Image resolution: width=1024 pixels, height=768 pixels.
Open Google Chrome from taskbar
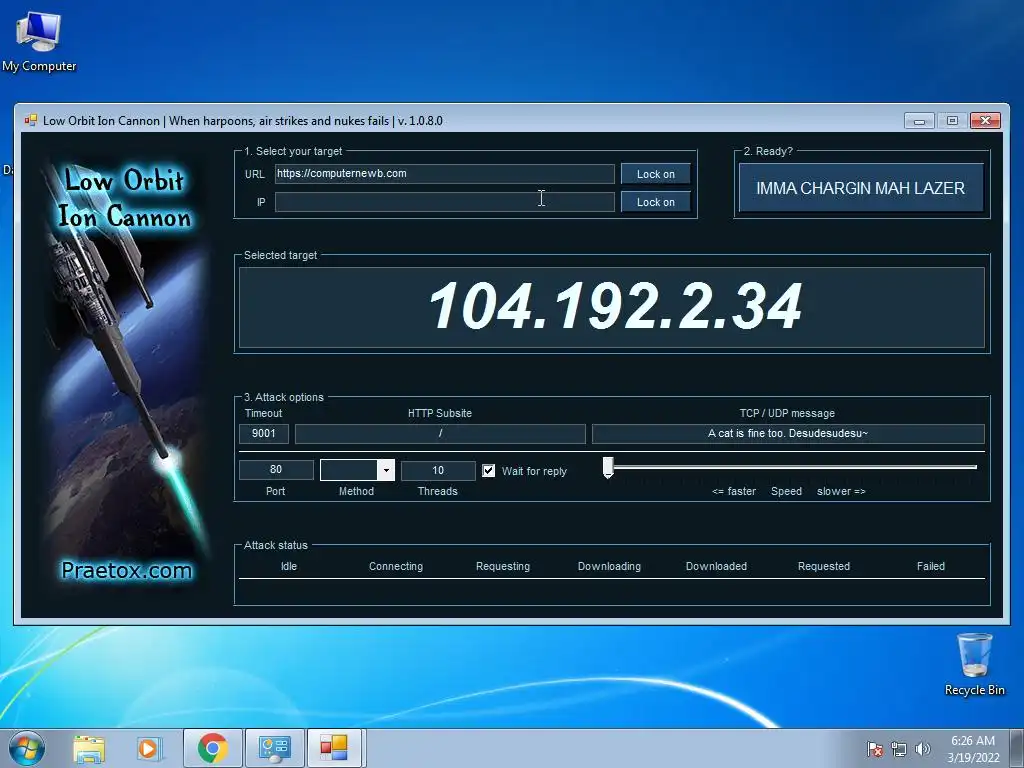(x=212, y=748)
